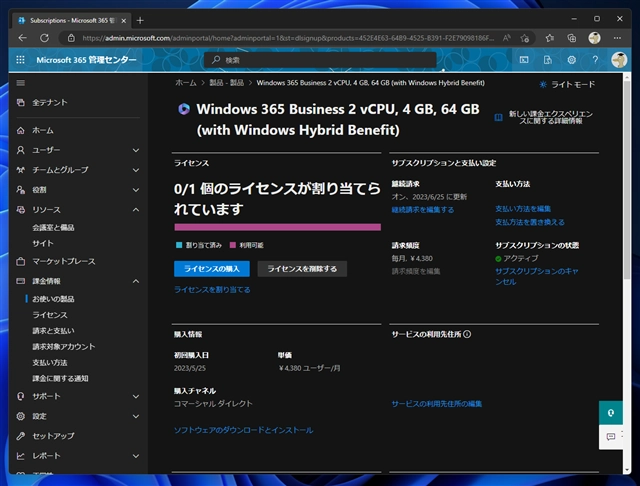Click the マーケットプレース bag icon
The height and width of the screenshot is (486, 640).
(x=20, y=262)
